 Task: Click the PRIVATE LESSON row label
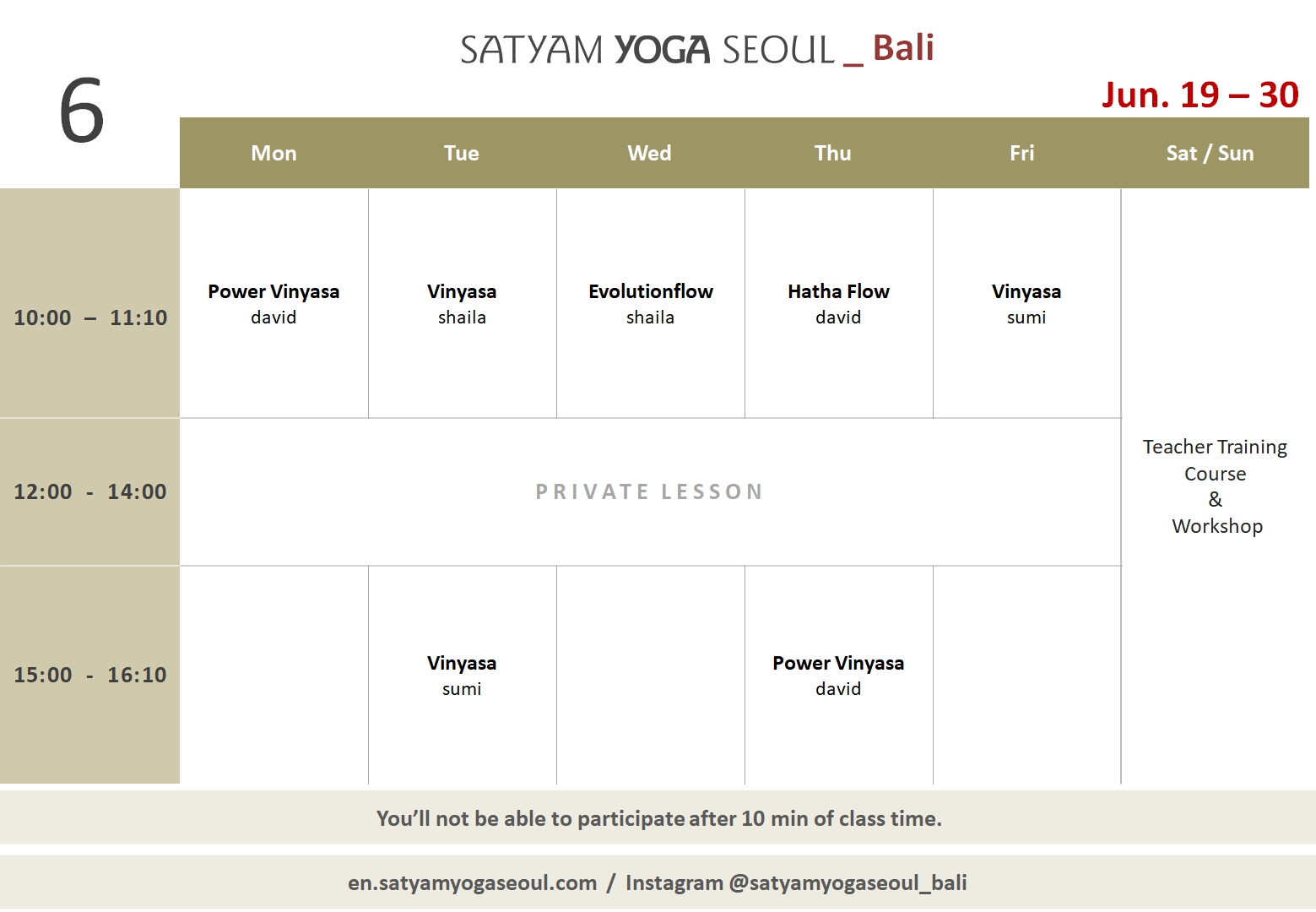649,491
